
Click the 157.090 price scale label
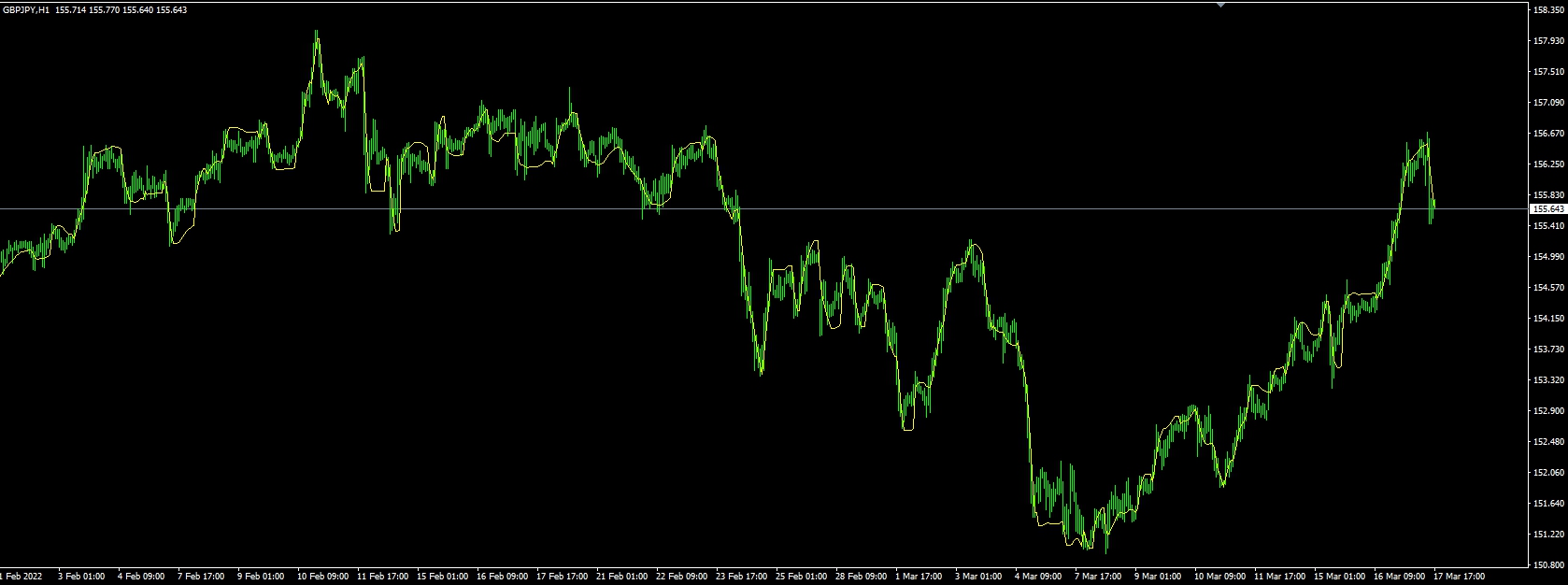[1549, 103]
